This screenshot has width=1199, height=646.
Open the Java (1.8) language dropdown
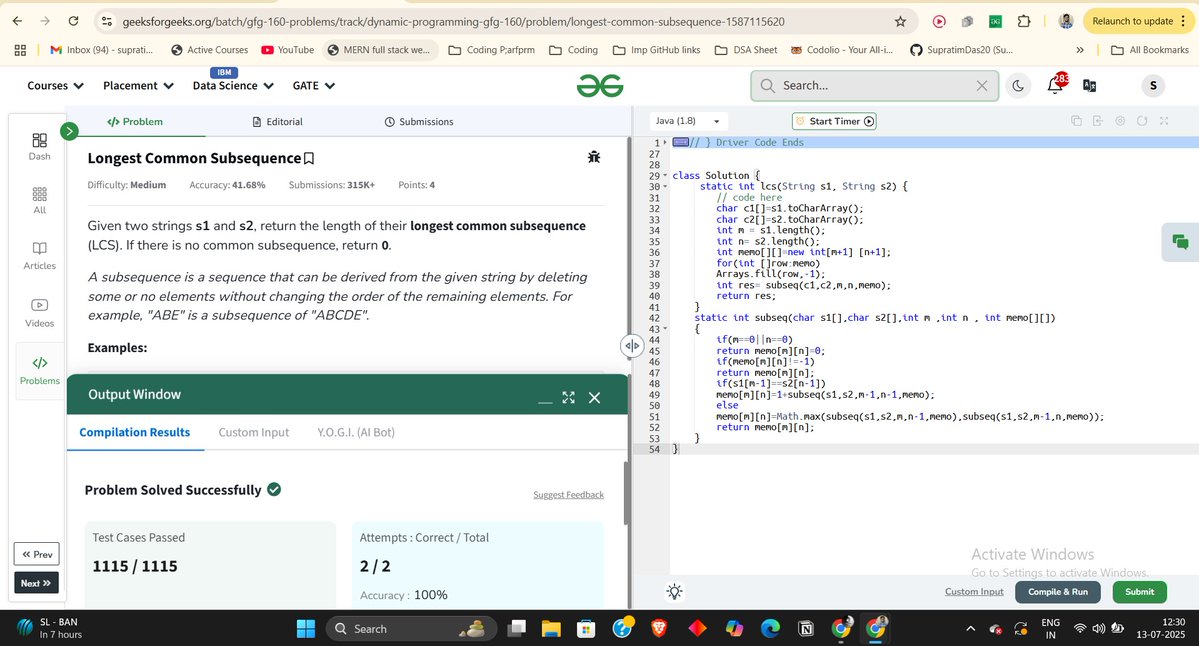click(687, 121)
